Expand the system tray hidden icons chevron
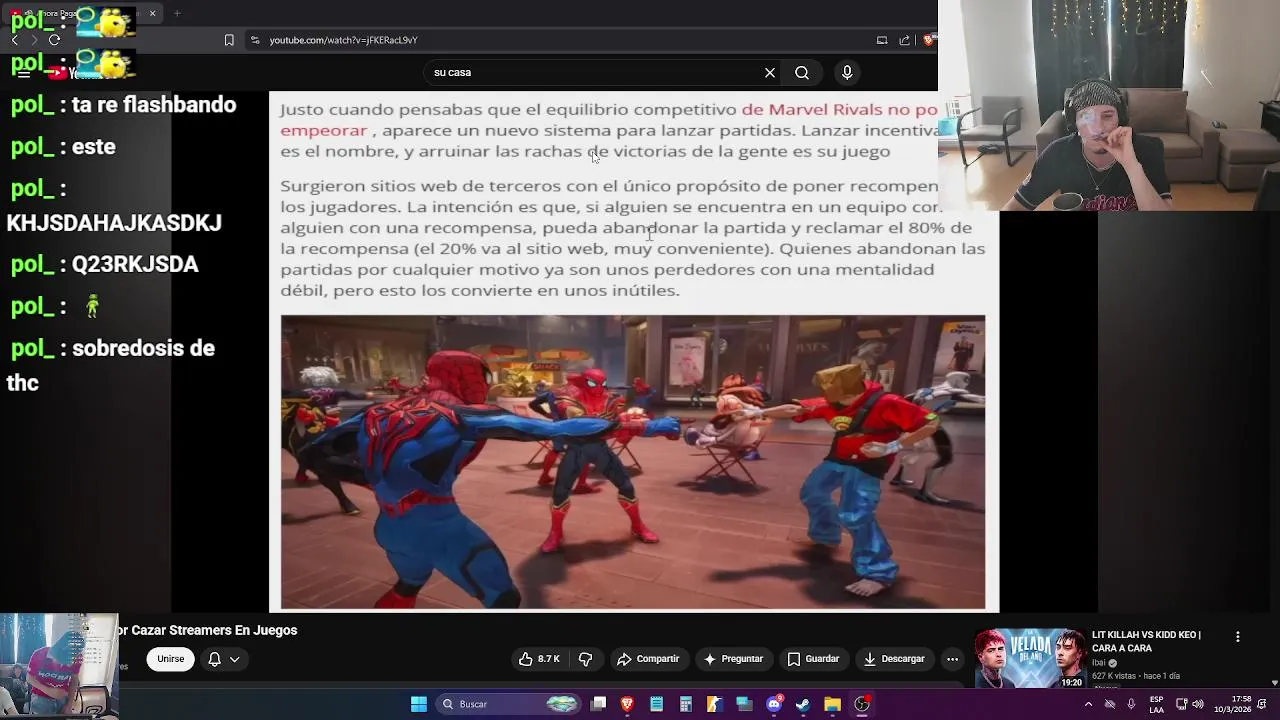Screen dimensions: 1280x720 pos(1088,704)
